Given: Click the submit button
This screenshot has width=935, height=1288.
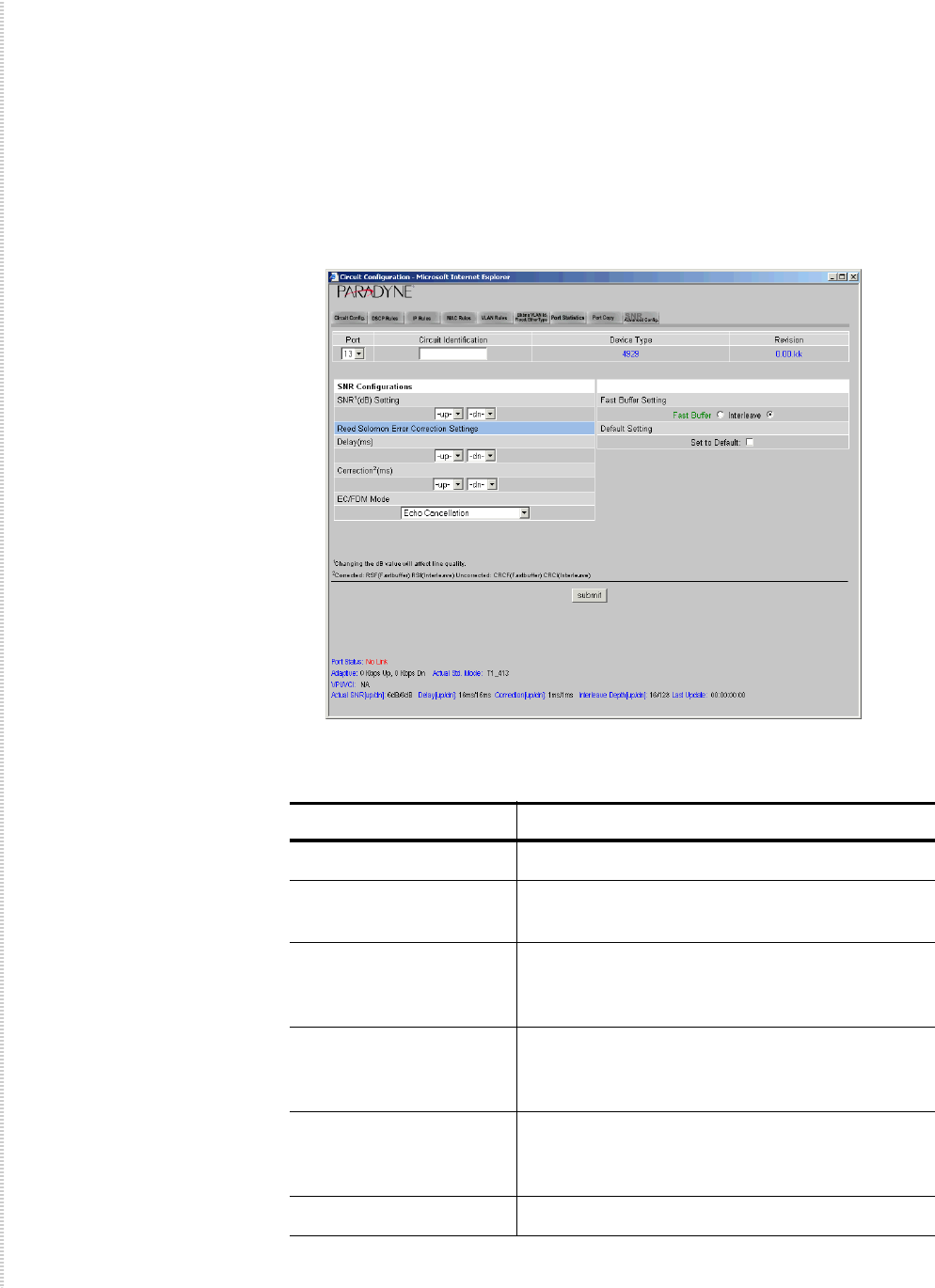Looking at the screenshot, I should tap(590, 595).
